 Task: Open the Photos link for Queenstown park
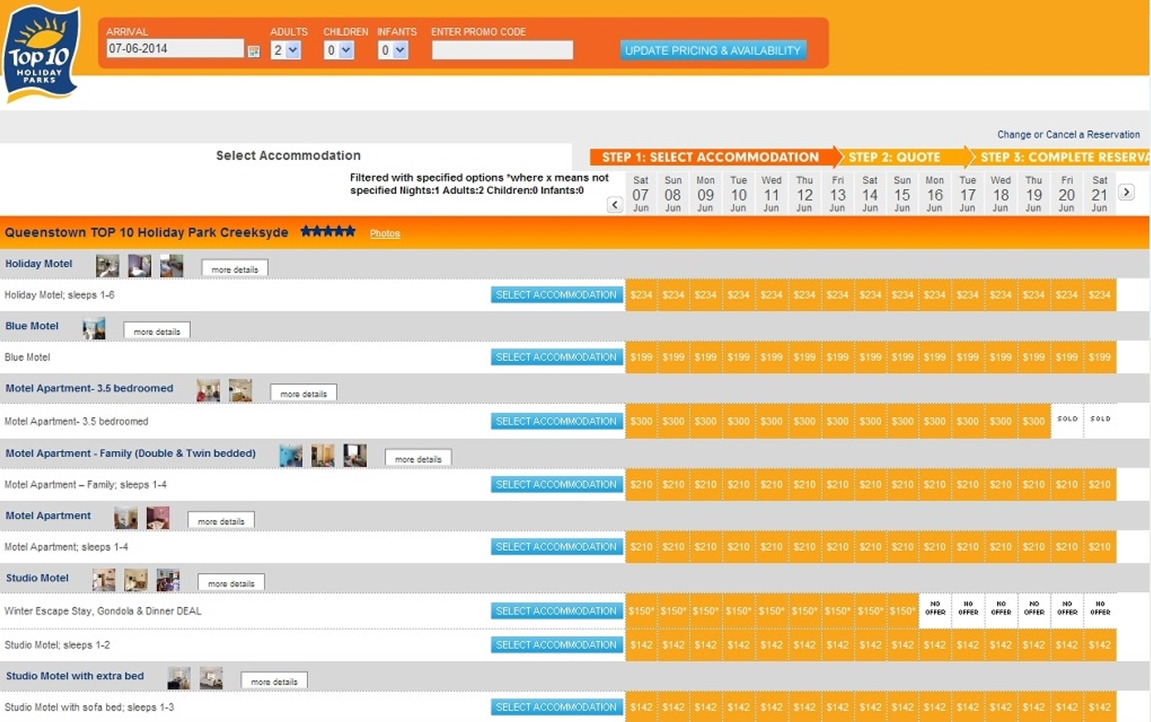(x=385, y=233)
